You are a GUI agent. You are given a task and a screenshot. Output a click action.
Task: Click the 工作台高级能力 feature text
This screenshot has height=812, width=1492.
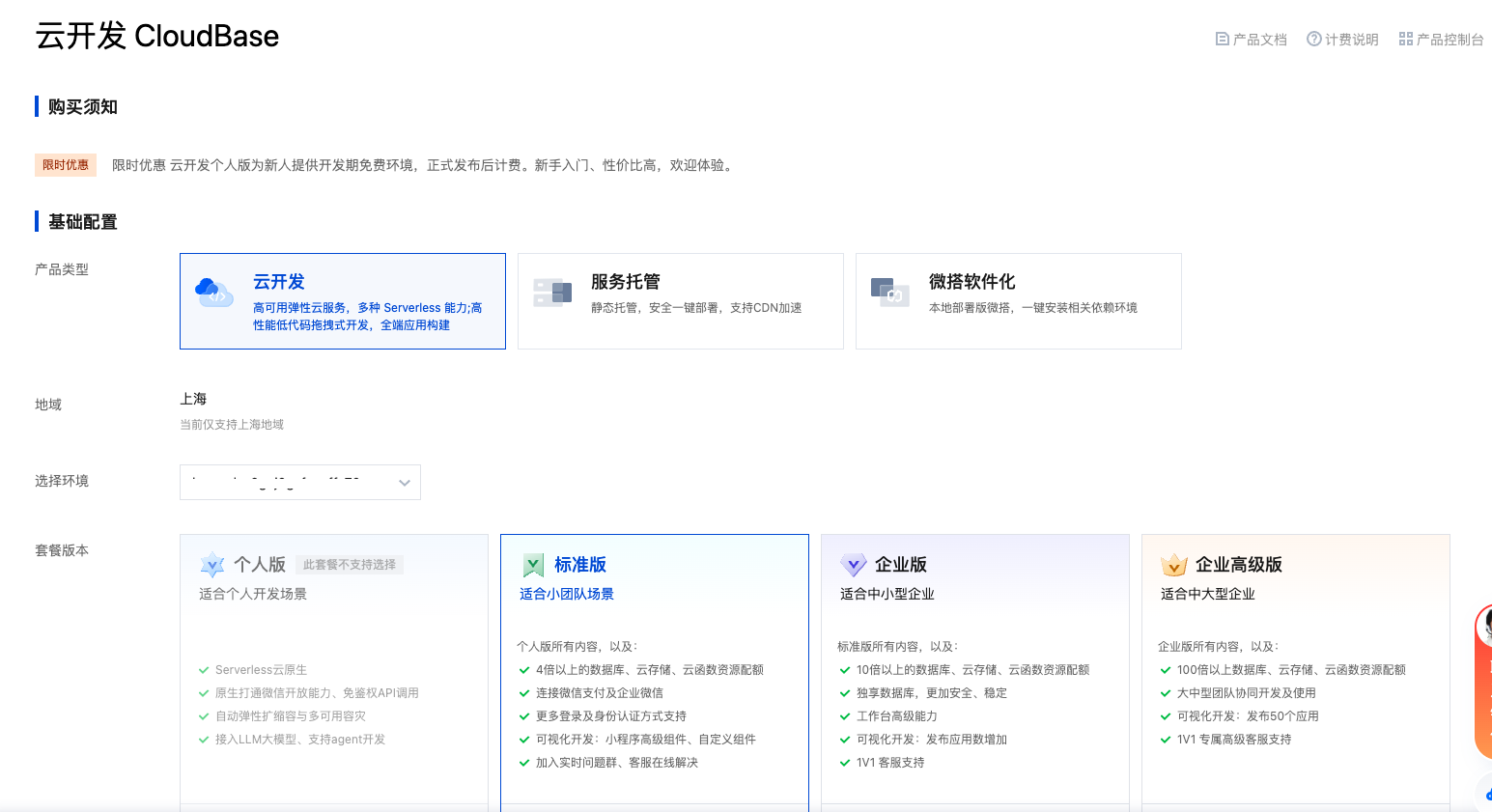(x=897, y=716)
